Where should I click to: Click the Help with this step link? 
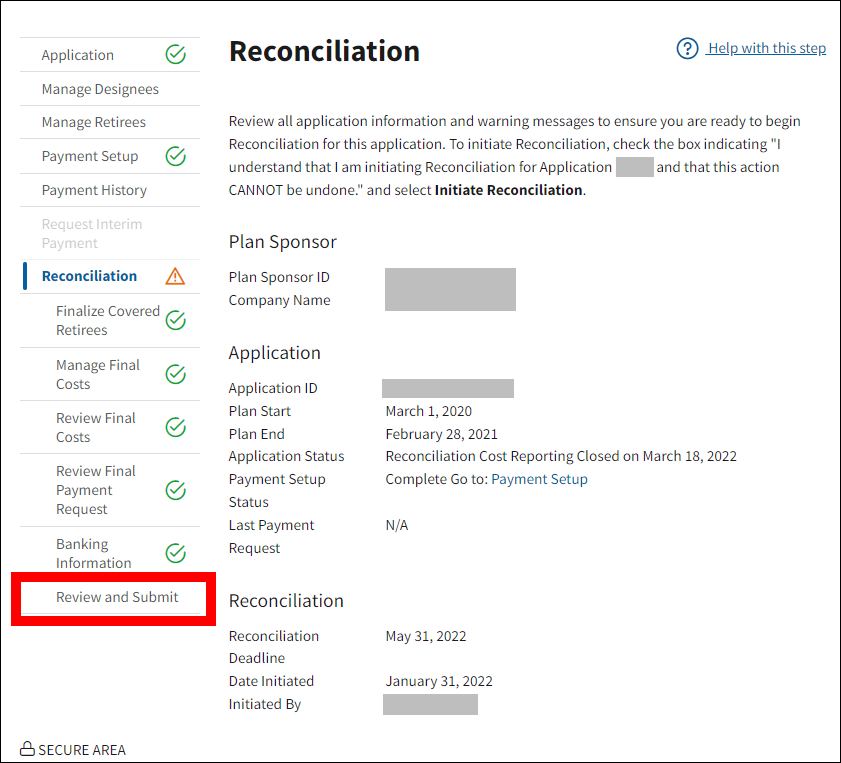coord(766,48)
